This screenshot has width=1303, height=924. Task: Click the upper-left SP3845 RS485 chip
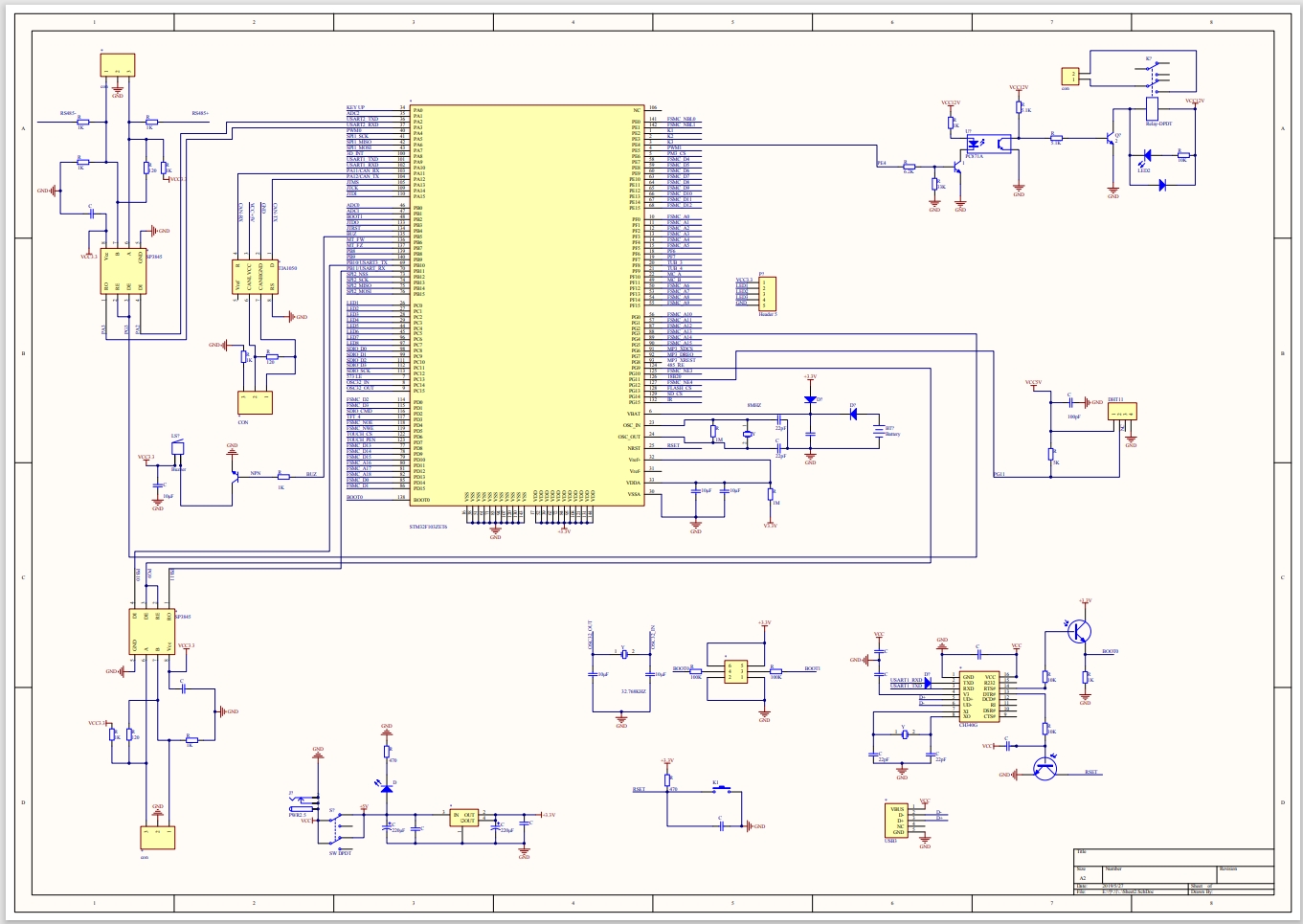[124, 273]
